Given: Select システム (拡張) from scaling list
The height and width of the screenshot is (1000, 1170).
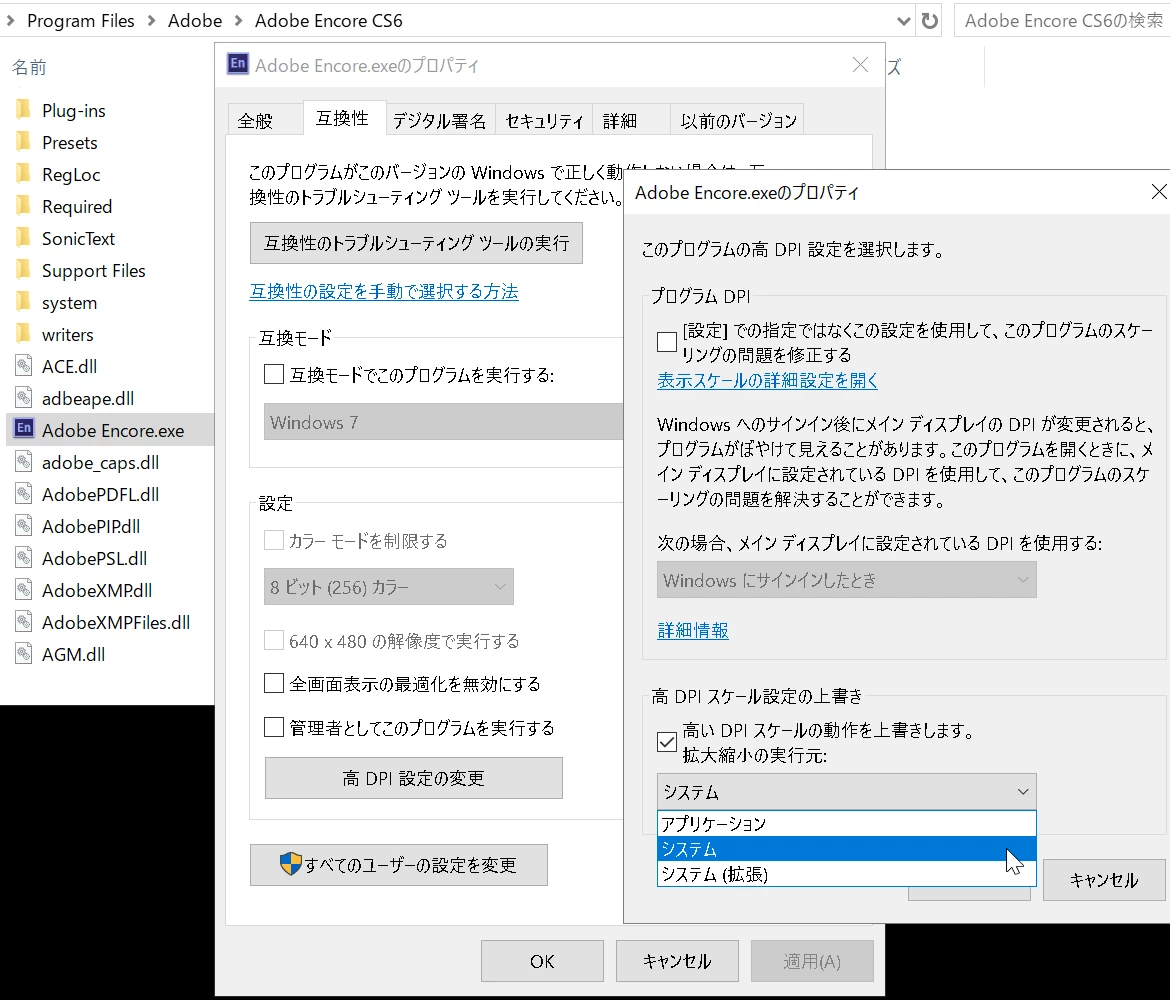Looking at the screenshot, I should click(846, 874).
